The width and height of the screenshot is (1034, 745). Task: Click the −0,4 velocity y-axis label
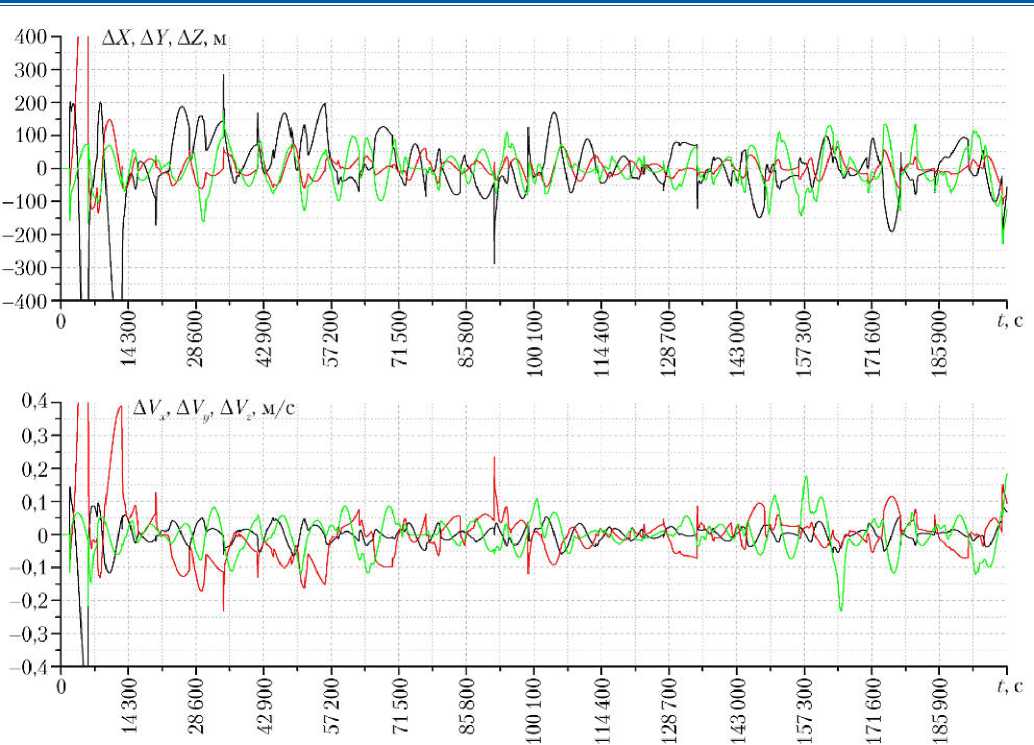[x=28, y=667]
